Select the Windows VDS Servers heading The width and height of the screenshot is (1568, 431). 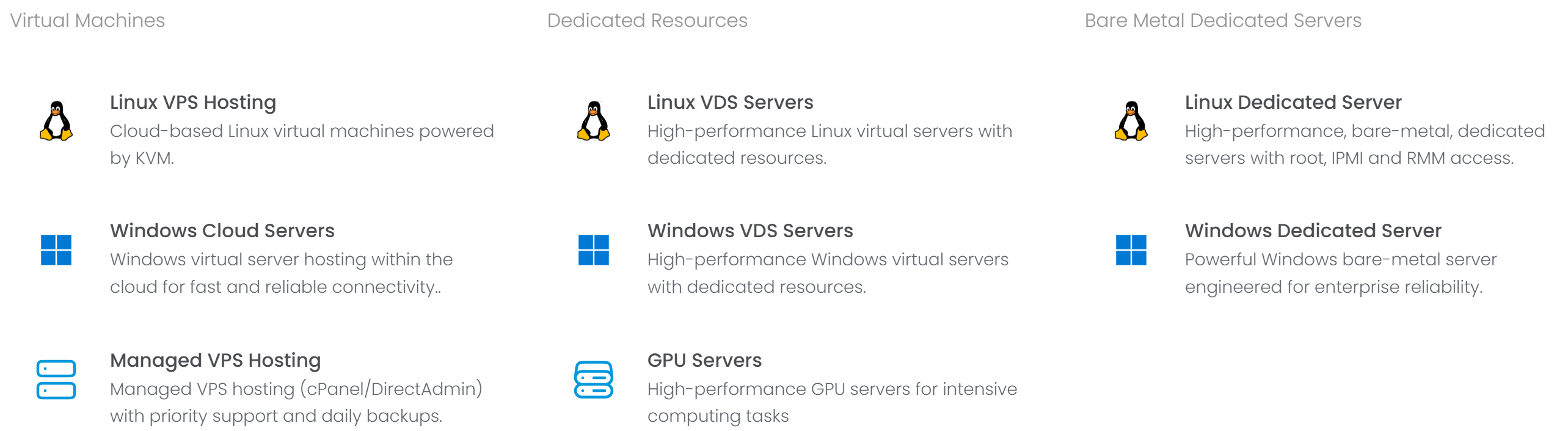pyautogui.click(x=751, y=231)
